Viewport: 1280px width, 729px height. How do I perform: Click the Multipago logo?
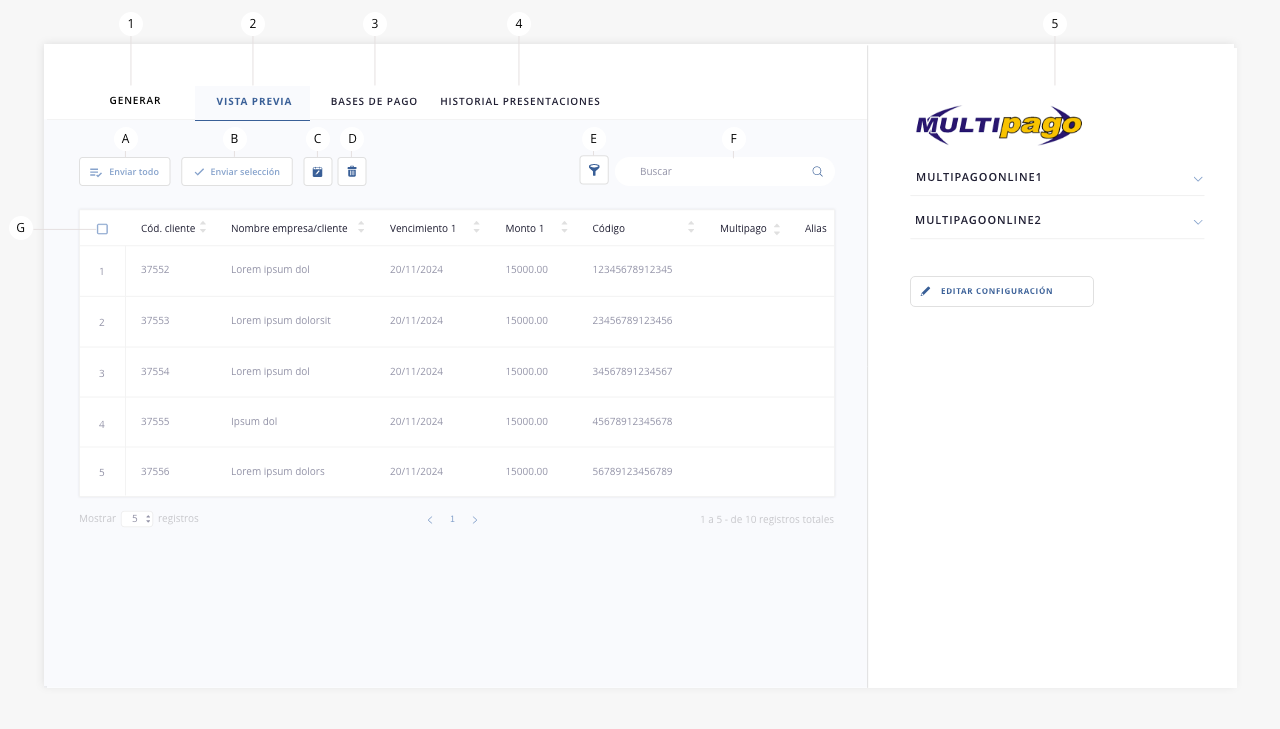coord(999,126)
